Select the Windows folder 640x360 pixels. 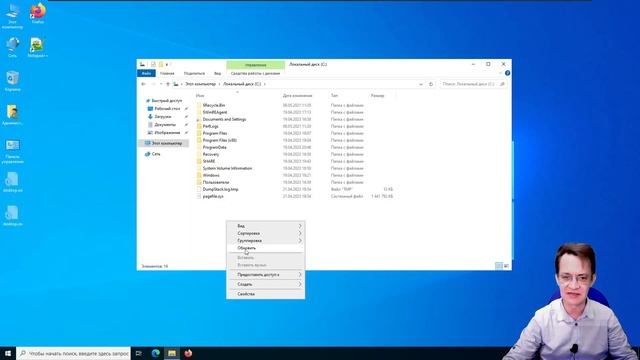click(211, 175)
